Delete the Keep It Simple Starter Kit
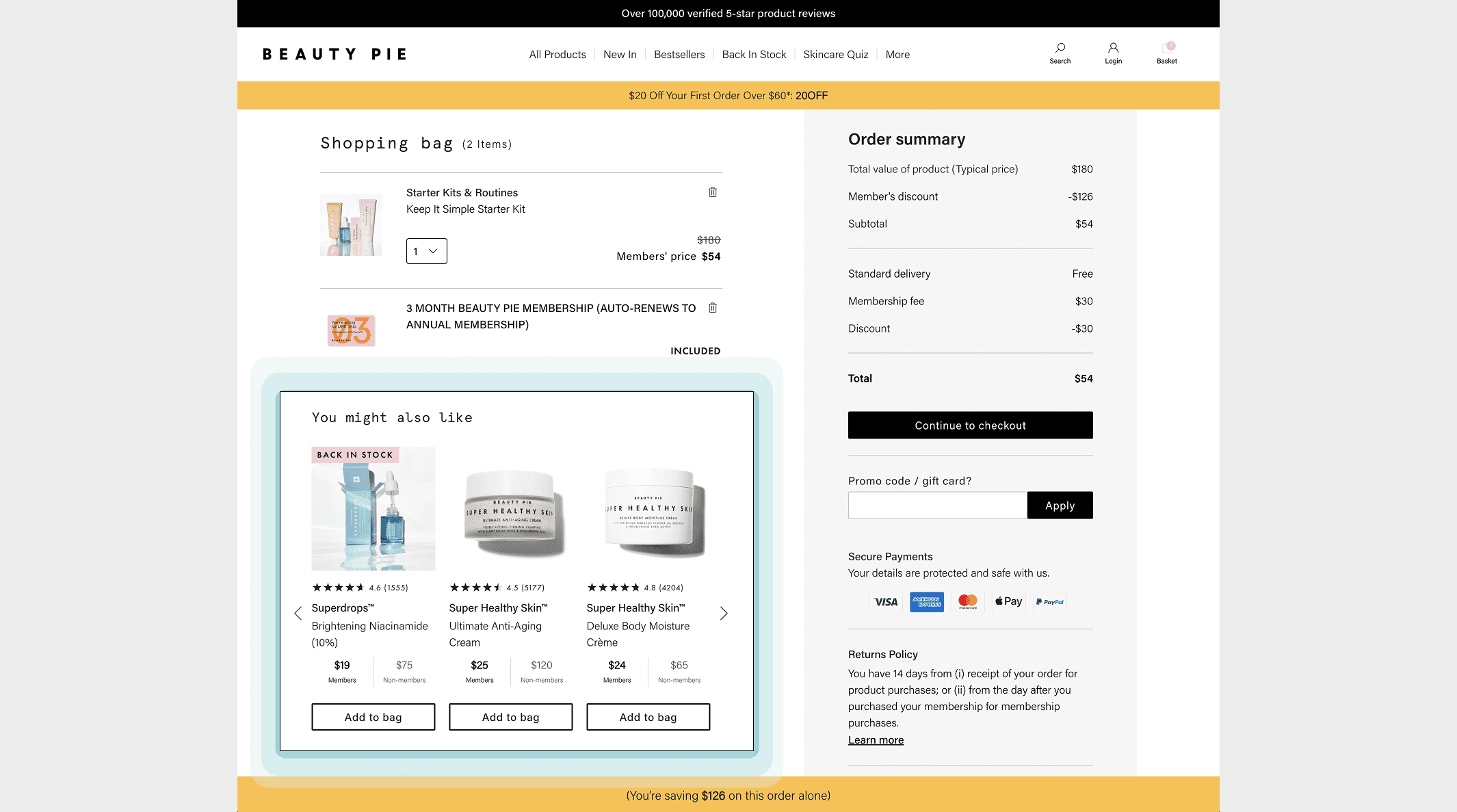 (712, 192)
